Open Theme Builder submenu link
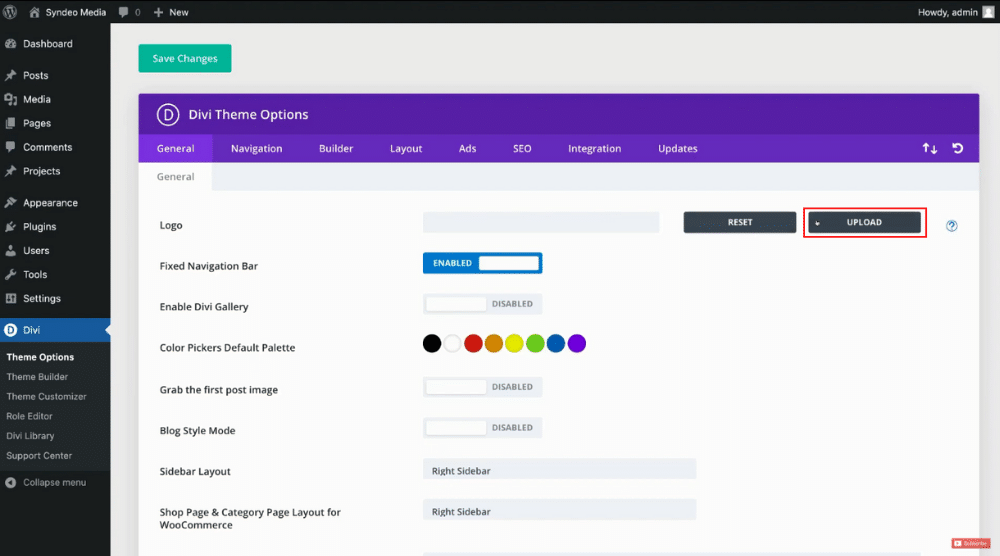This screenshot has height=556, width=1000. tap(37, 377)
